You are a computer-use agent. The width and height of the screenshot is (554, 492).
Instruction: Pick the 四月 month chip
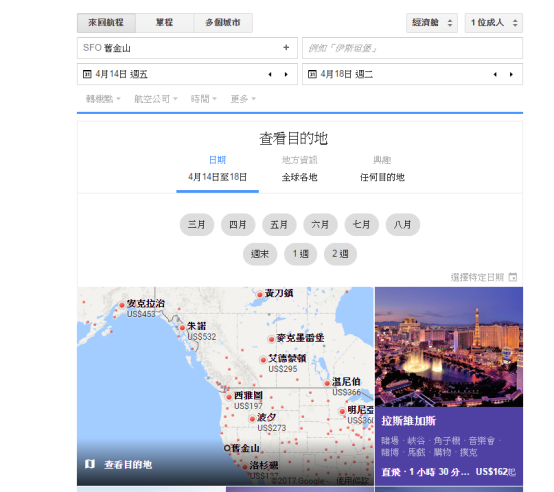pos(238,225)
